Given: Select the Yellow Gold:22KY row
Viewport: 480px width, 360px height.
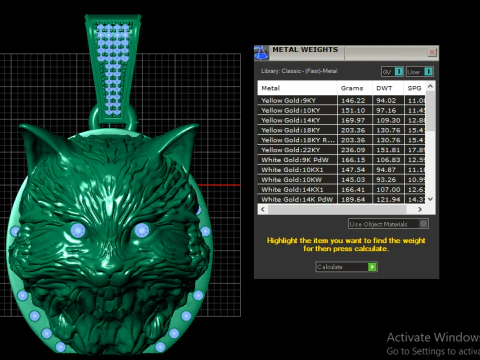Looking at the screenshot, I should [341, 150].
